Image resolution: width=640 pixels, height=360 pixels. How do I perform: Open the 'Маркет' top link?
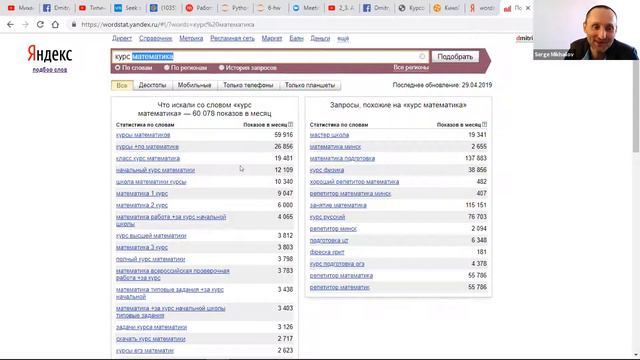point(272,38)
